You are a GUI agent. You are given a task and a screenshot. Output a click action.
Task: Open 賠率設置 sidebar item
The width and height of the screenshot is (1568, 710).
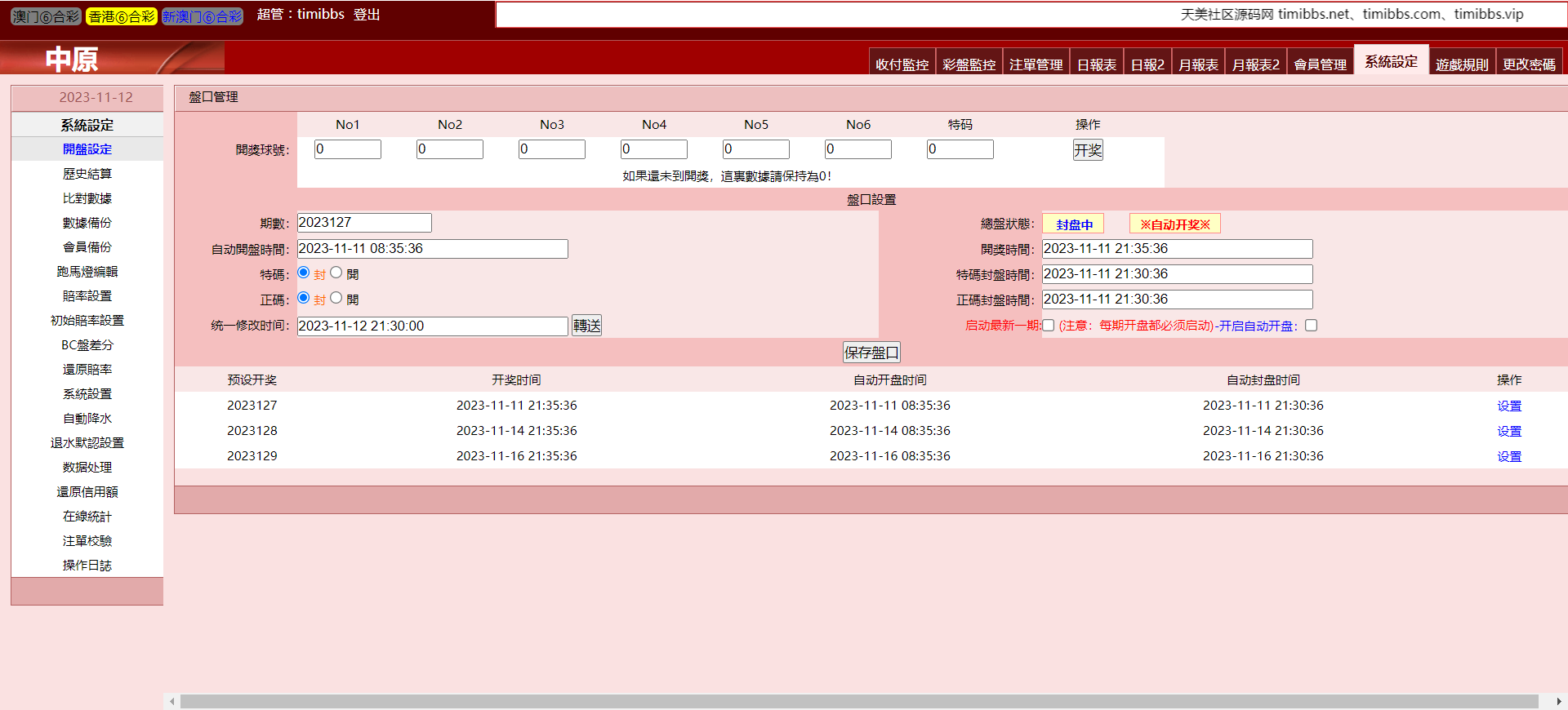[x=87, y=296]
